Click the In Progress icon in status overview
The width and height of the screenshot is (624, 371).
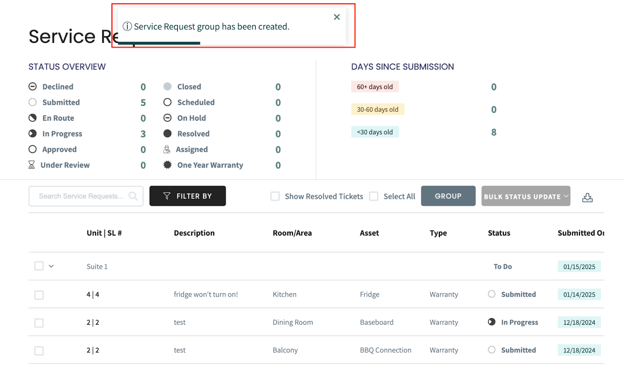click(x=33, y=134)
